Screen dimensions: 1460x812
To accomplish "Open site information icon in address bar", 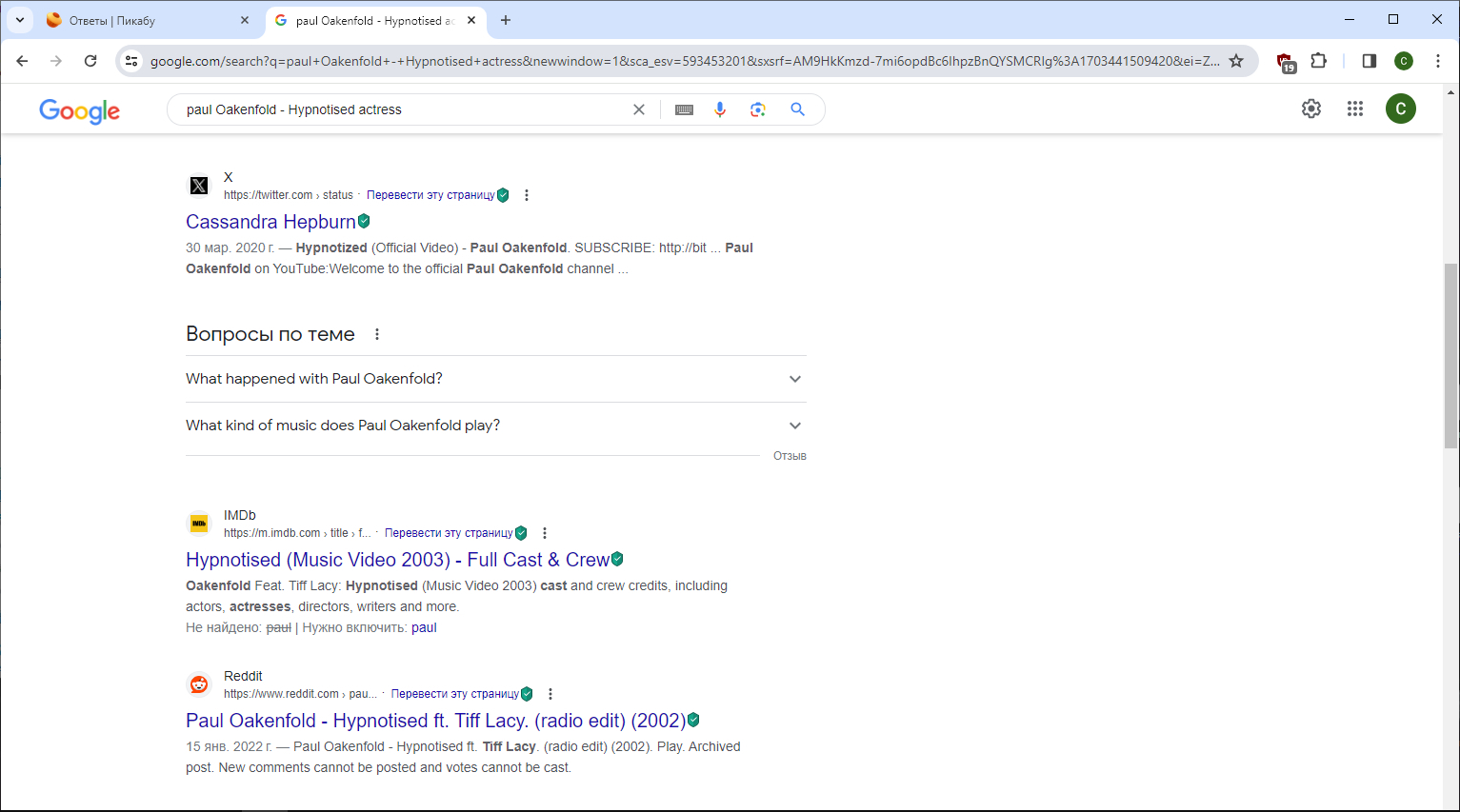I will coord(131,61).
